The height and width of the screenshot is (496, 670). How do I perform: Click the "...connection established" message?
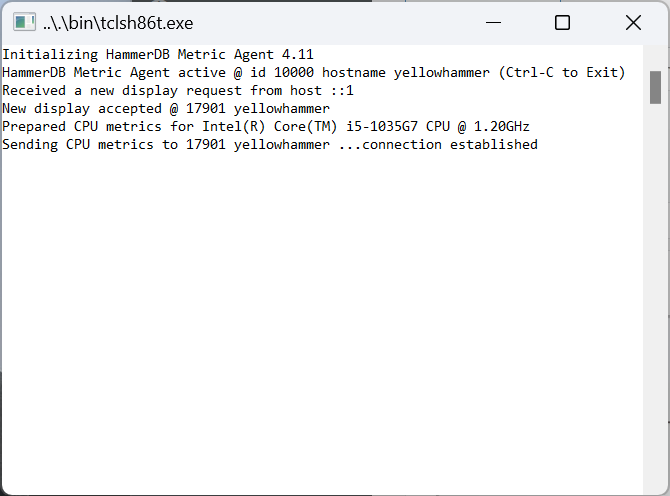click(x=438, y=144)
